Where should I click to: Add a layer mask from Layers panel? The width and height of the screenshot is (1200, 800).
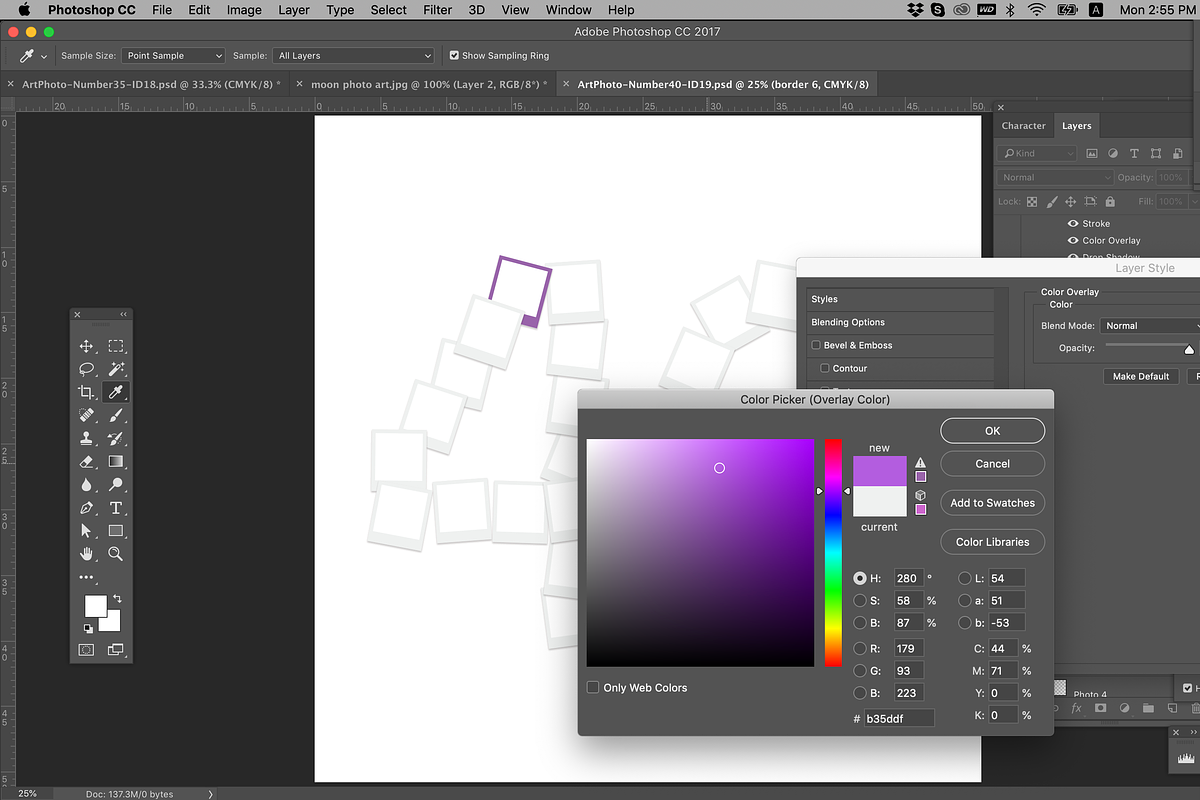(1101, 708)
